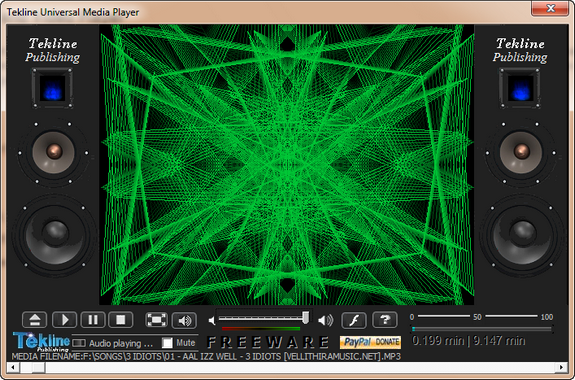The width and height of the screenshot is (575, 380).
Task: Click the right speaker's large woofer
Action: point(522,235)
